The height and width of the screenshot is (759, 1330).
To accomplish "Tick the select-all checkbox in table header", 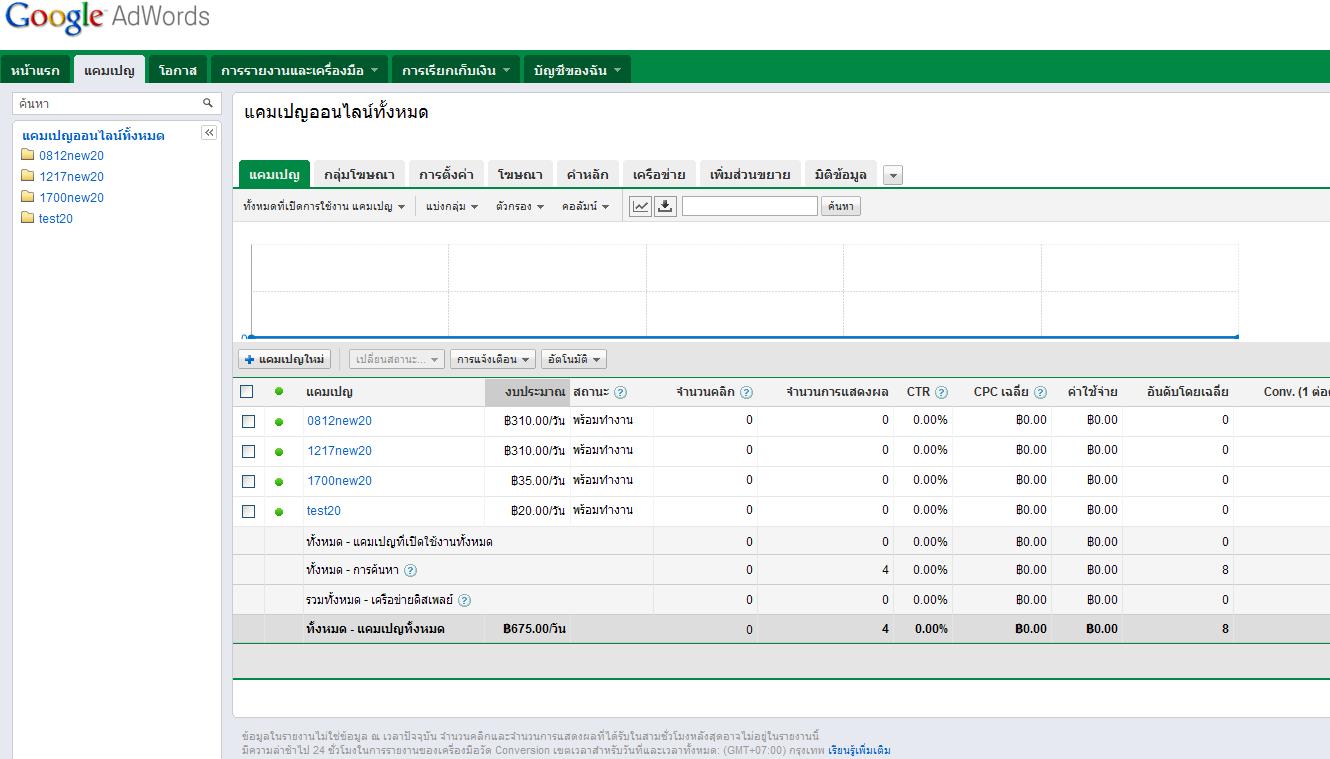I will coord(247,391).
